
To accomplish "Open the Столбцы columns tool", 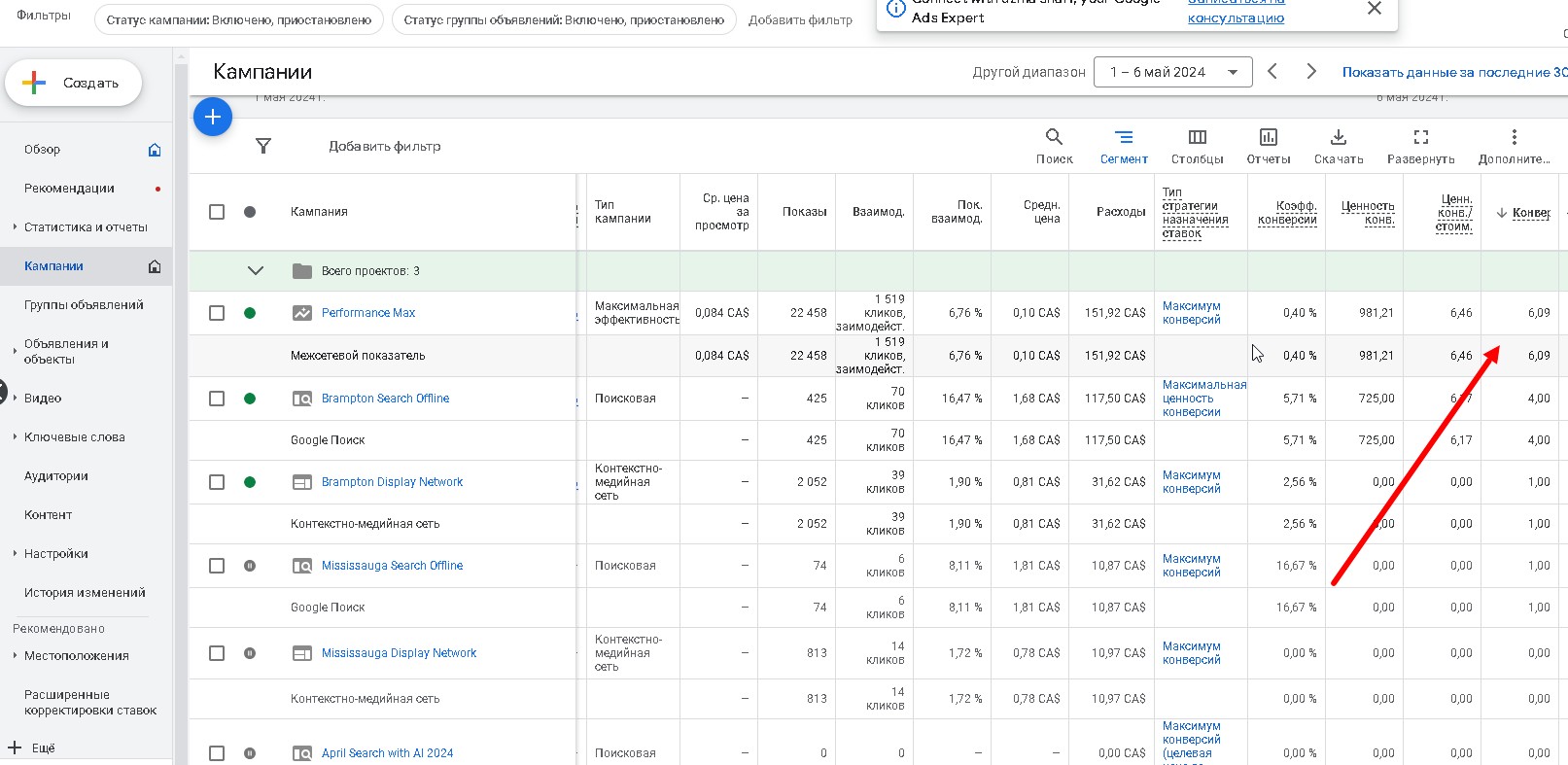I will coord(1198,147).
